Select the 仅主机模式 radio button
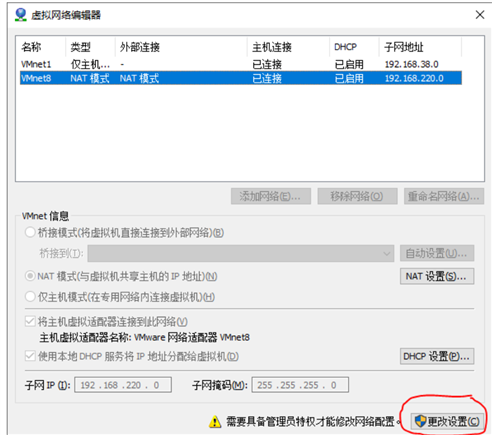Viewport: 492px width, 435px height. [x=30, y=297]
